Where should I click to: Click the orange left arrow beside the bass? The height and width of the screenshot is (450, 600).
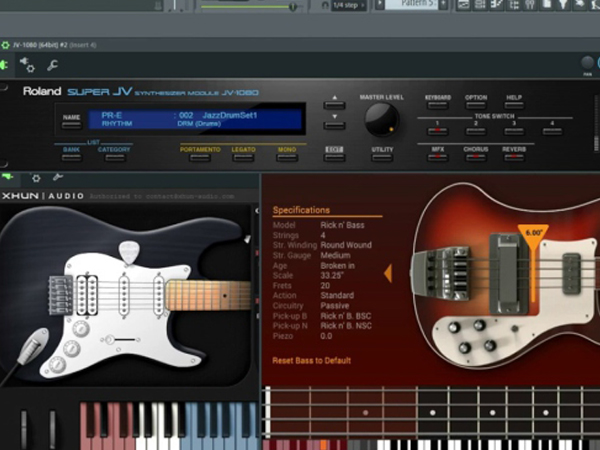[x=388, y=273]
